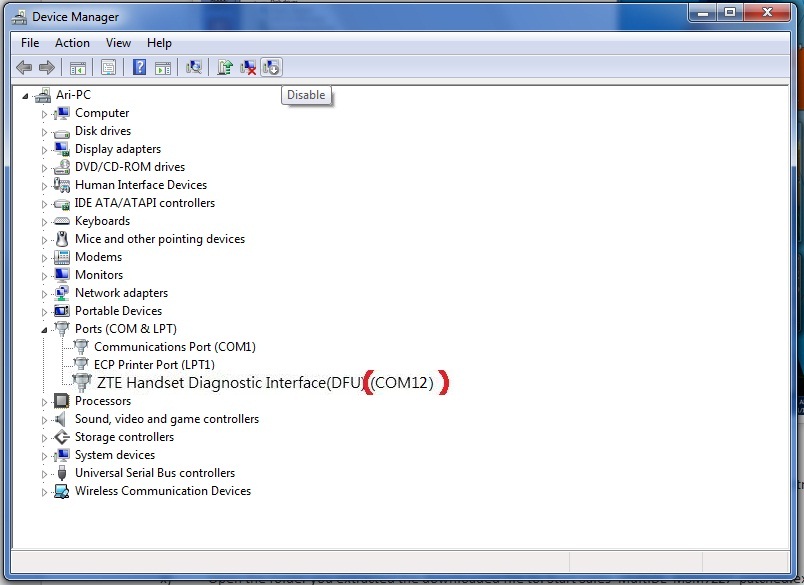Click the Back arrow in toolbar
The image size is (804, 585).
(x=24, y=67)
